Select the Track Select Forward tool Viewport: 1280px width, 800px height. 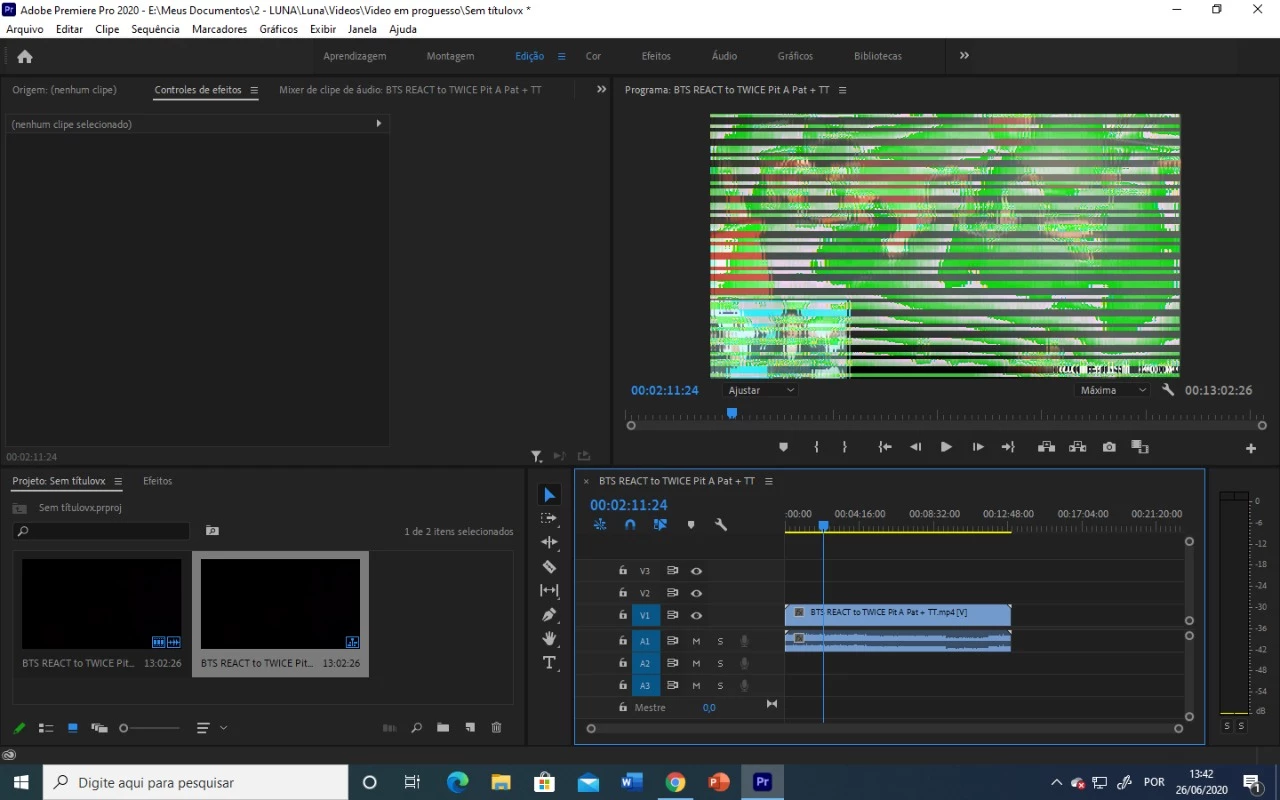pyautogui.click(x=549, y=518)
